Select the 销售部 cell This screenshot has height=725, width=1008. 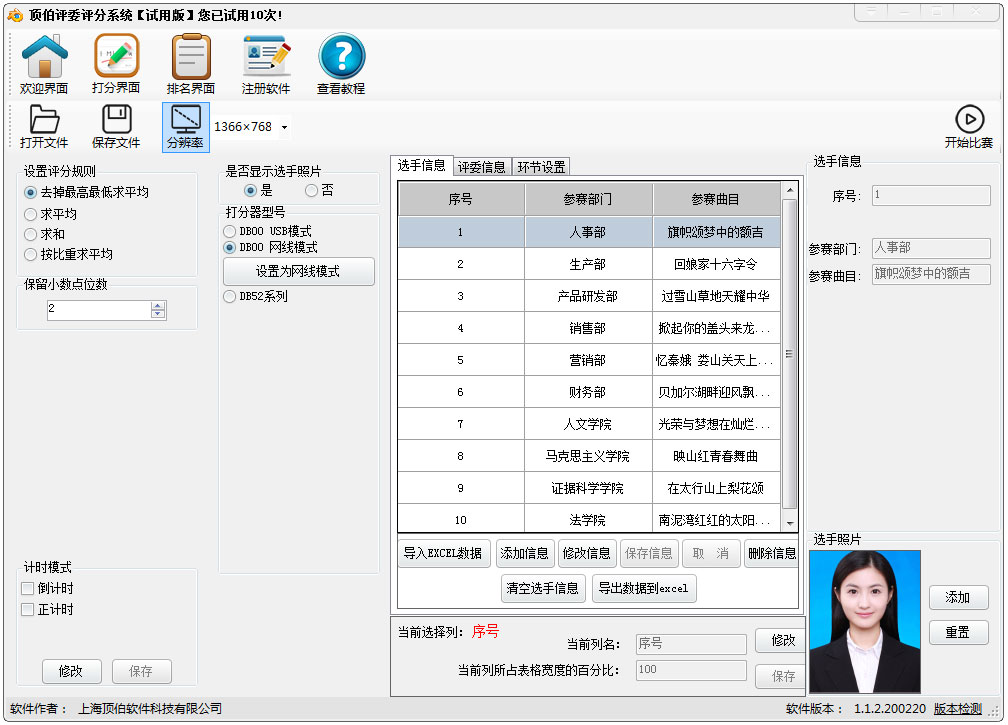(588, 328)
